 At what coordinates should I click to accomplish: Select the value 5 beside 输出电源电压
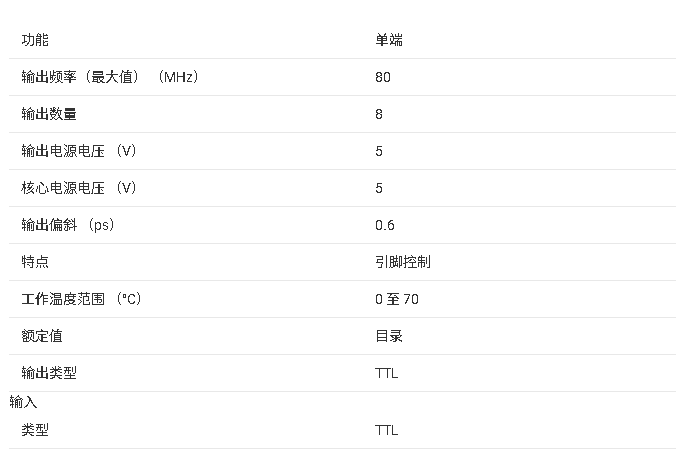click(379, 151)
